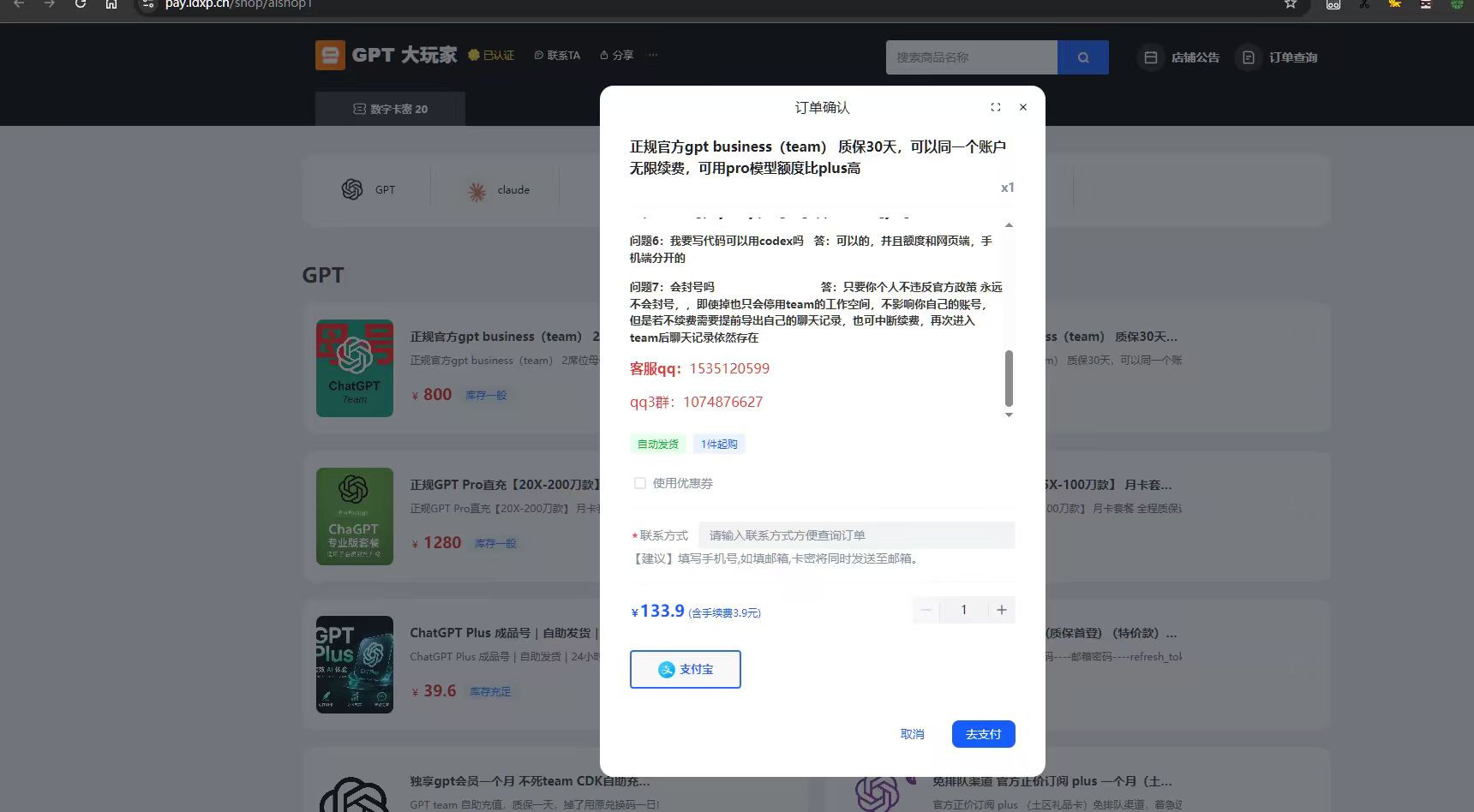Click the 去支付 button
The width and height of the screenshot is (1474, 812).
(983, 734)
